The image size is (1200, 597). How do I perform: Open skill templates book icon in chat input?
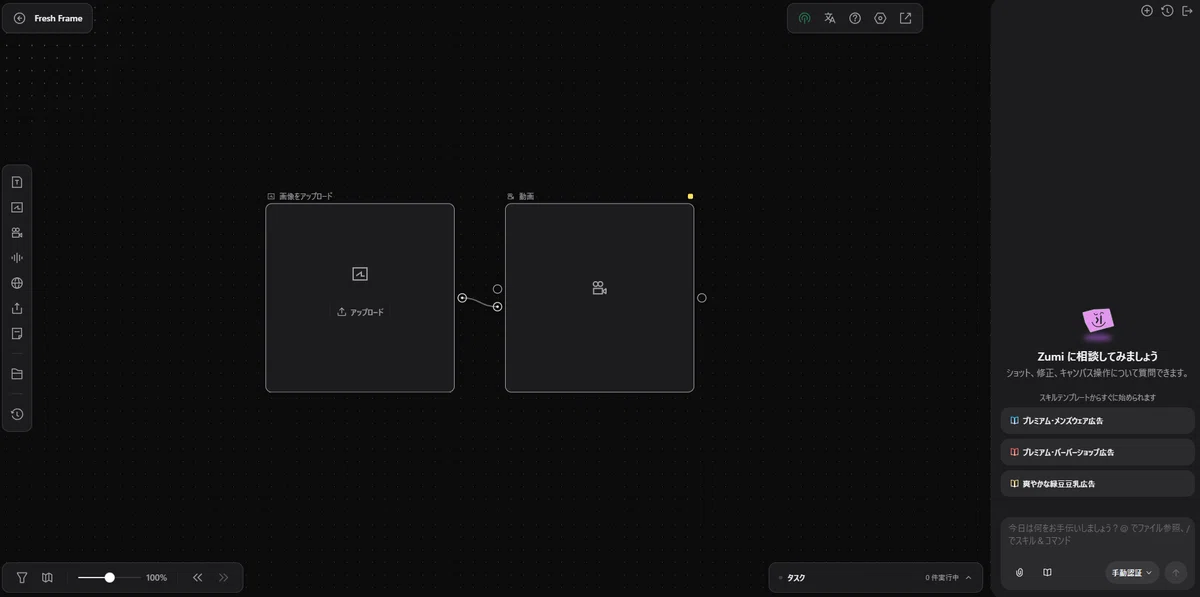(x=1047, y=573)
